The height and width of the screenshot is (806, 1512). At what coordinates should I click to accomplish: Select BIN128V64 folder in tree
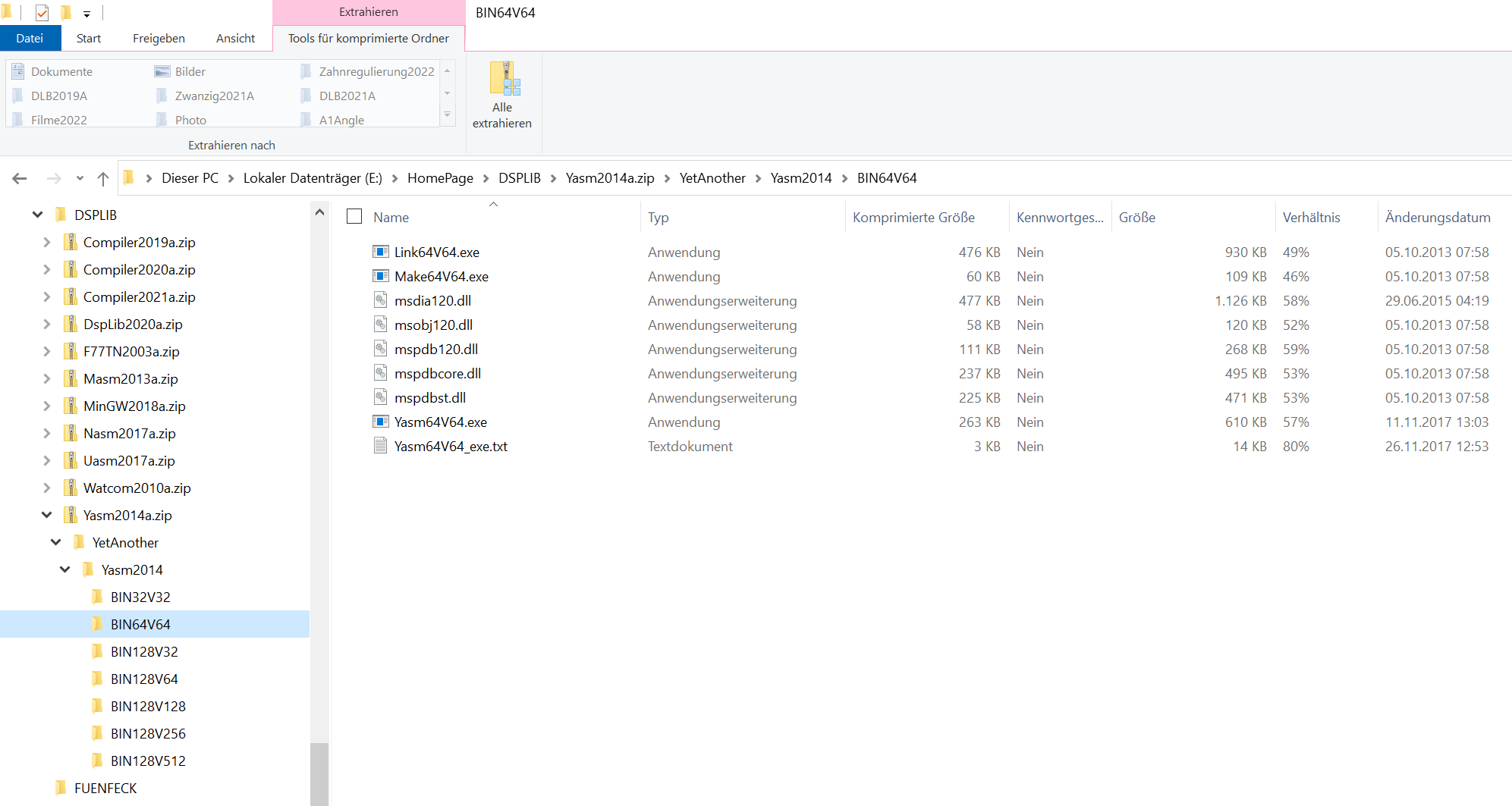coord(144,679)
